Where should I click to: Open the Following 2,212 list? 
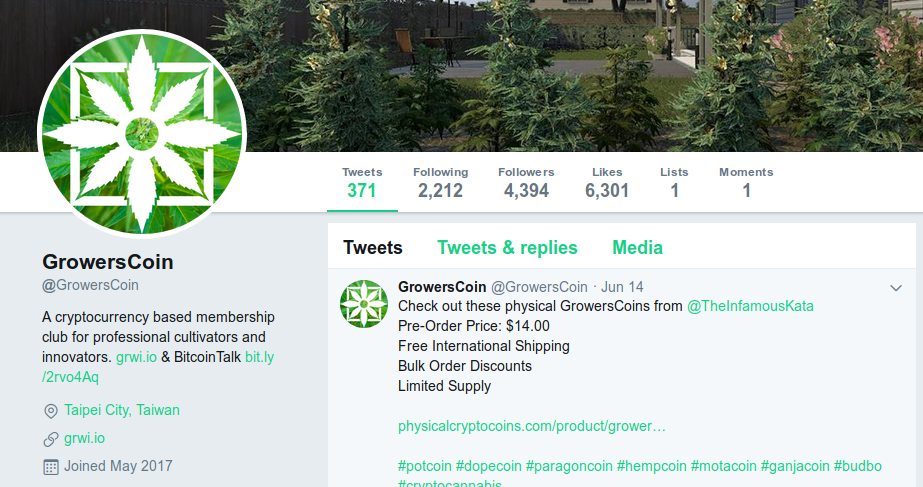click(x=440, y=183)
